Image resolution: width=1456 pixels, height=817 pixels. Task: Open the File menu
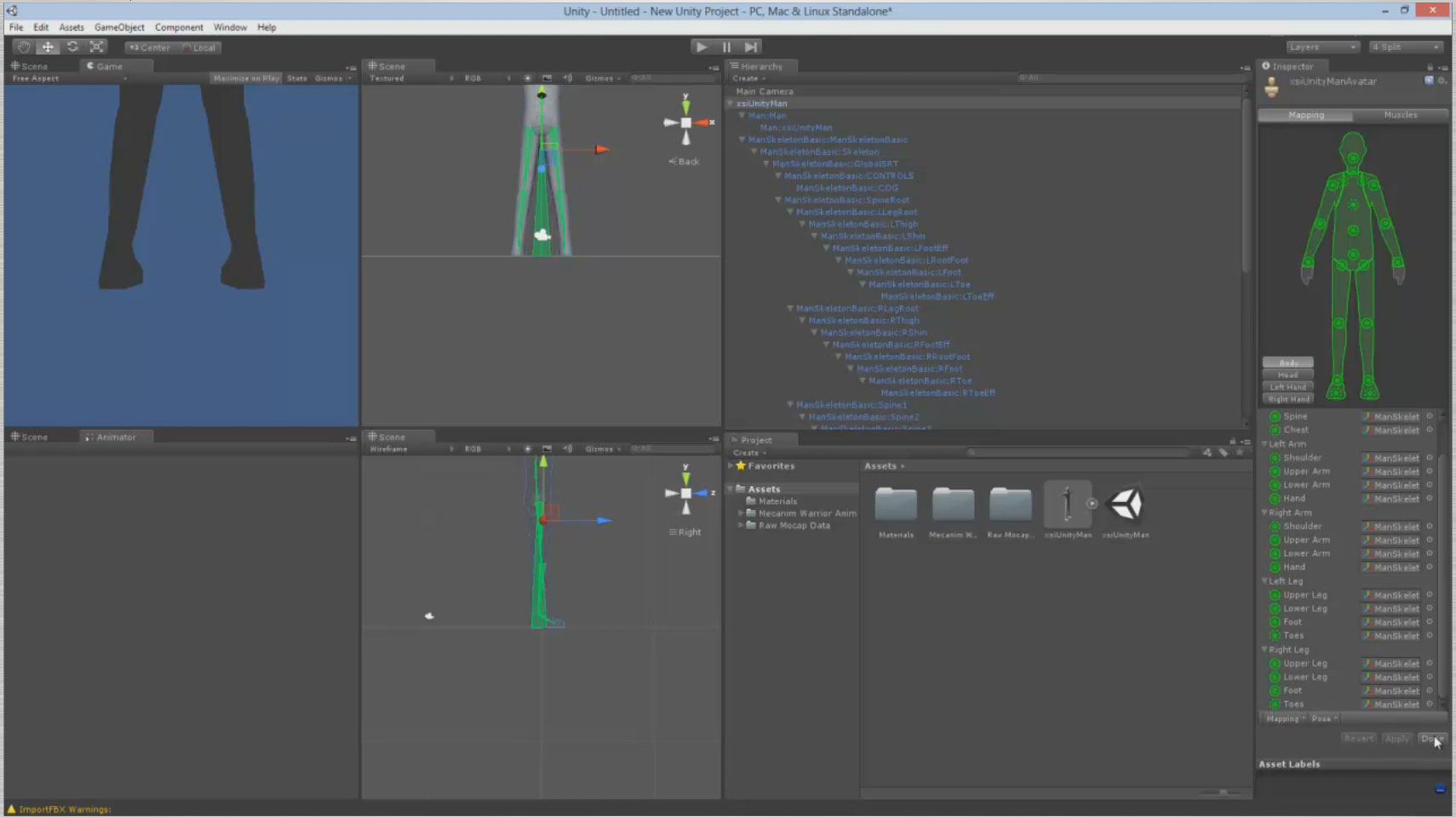click(x=16, y=27)
